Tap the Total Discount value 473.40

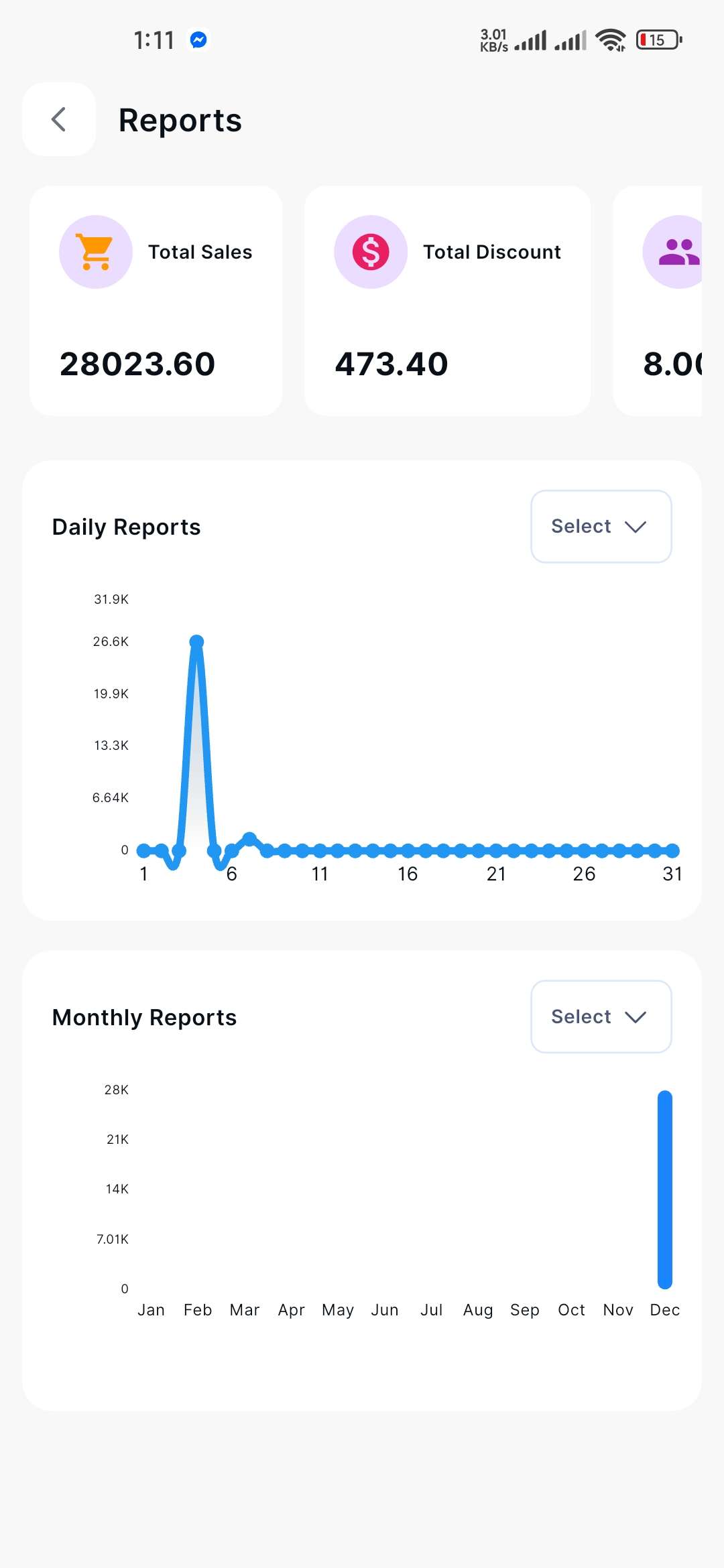391,365
